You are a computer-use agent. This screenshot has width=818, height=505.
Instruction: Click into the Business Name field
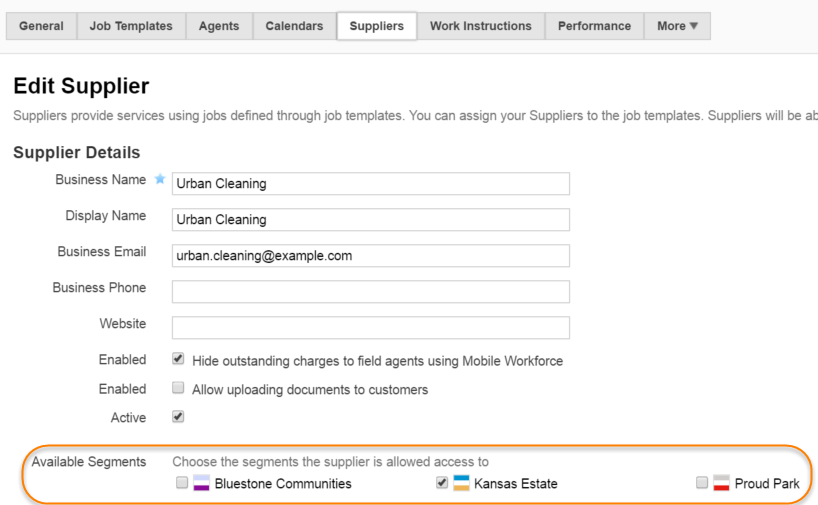370,184
